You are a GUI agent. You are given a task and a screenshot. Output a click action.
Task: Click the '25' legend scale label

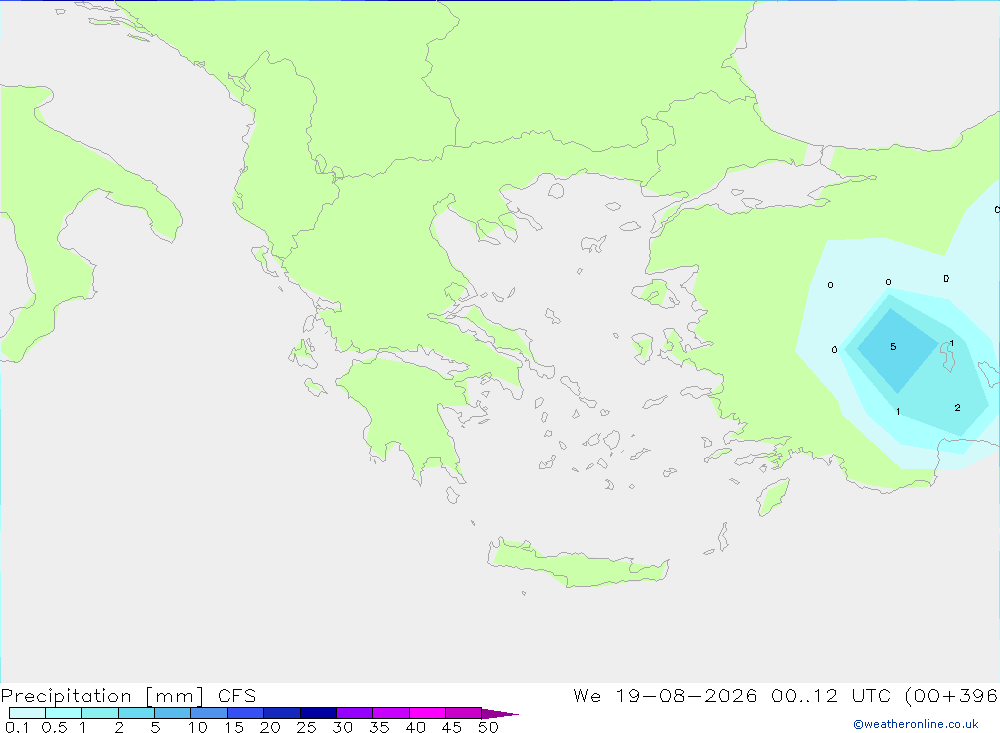click(306, 727)
